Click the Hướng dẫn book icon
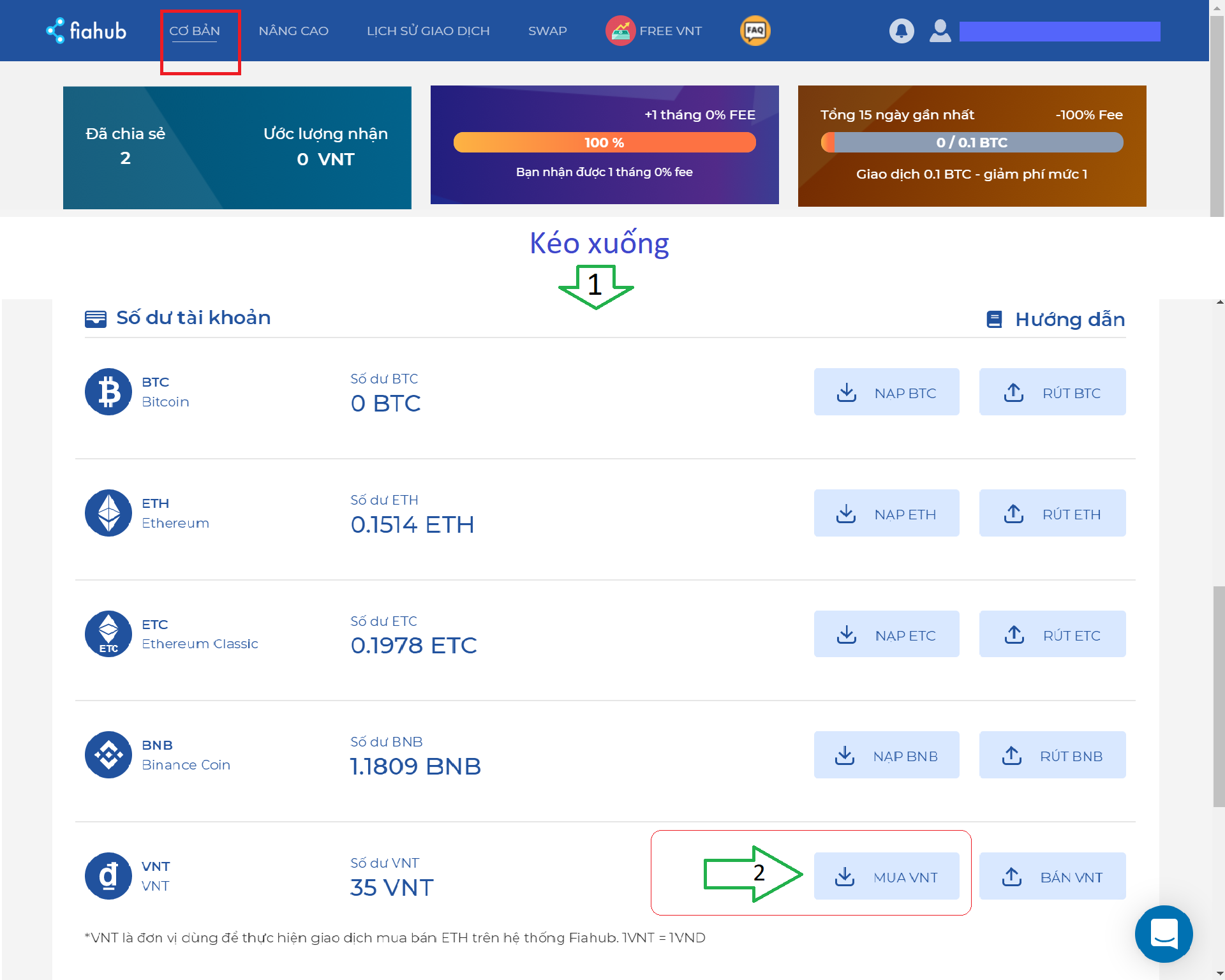This screenshot has height=980, width=1225. 994,319
